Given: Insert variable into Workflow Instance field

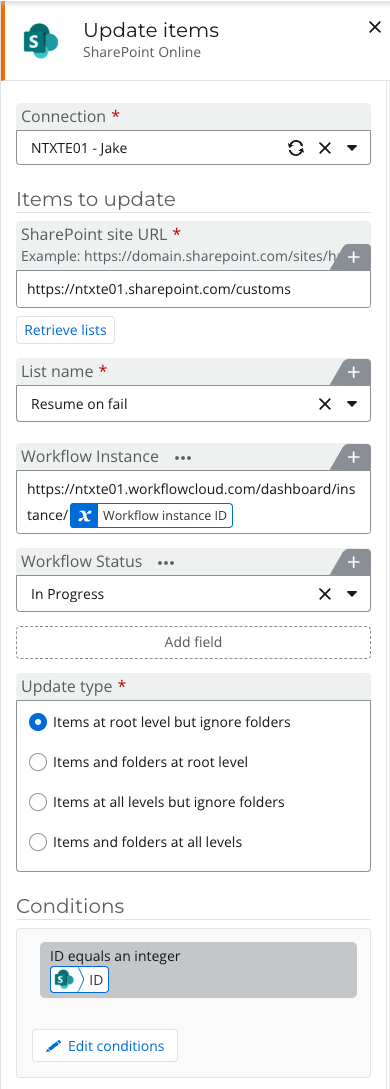Looking at the screenshot, I should (353, 457).
